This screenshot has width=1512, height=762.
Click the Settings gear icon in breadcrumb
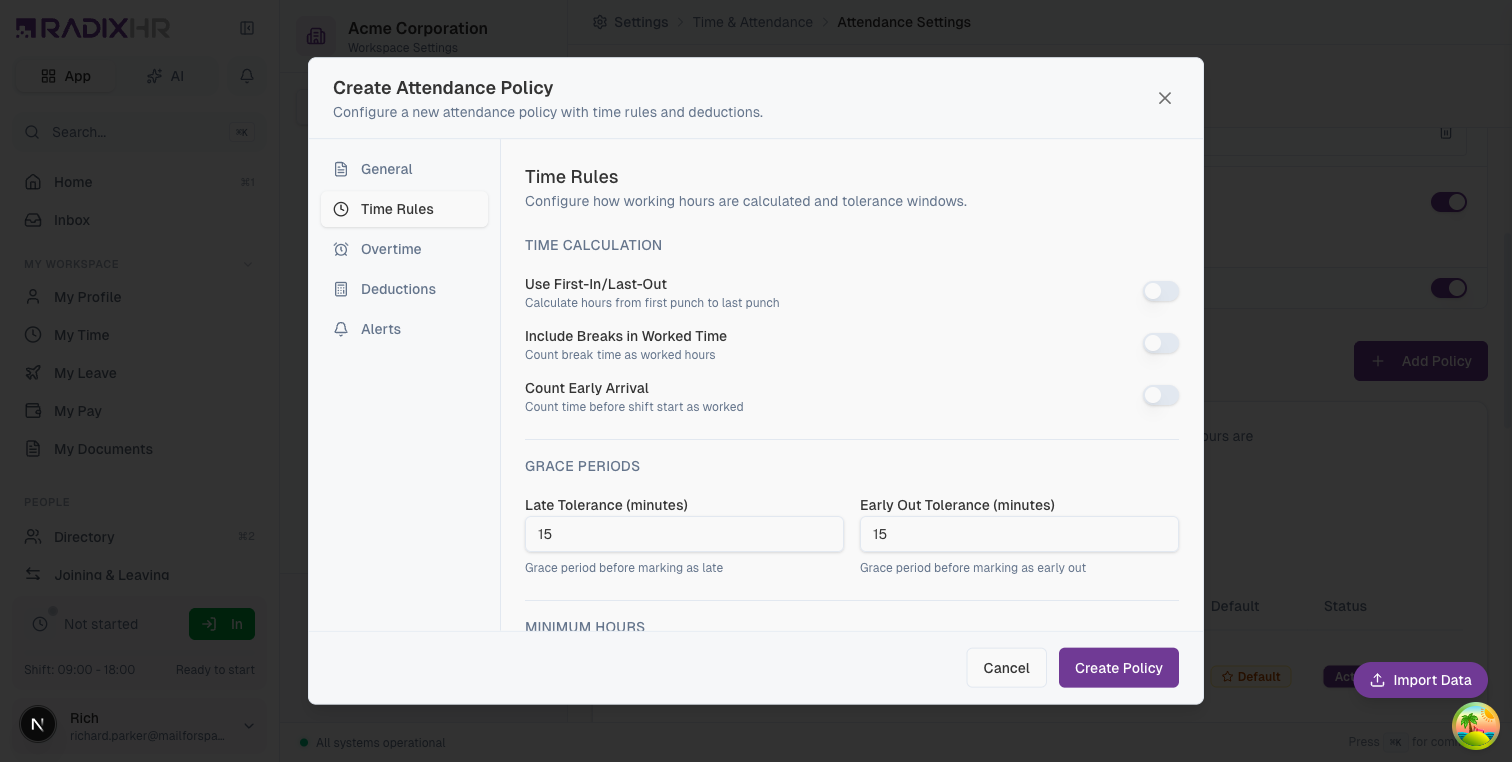[600, 22]
